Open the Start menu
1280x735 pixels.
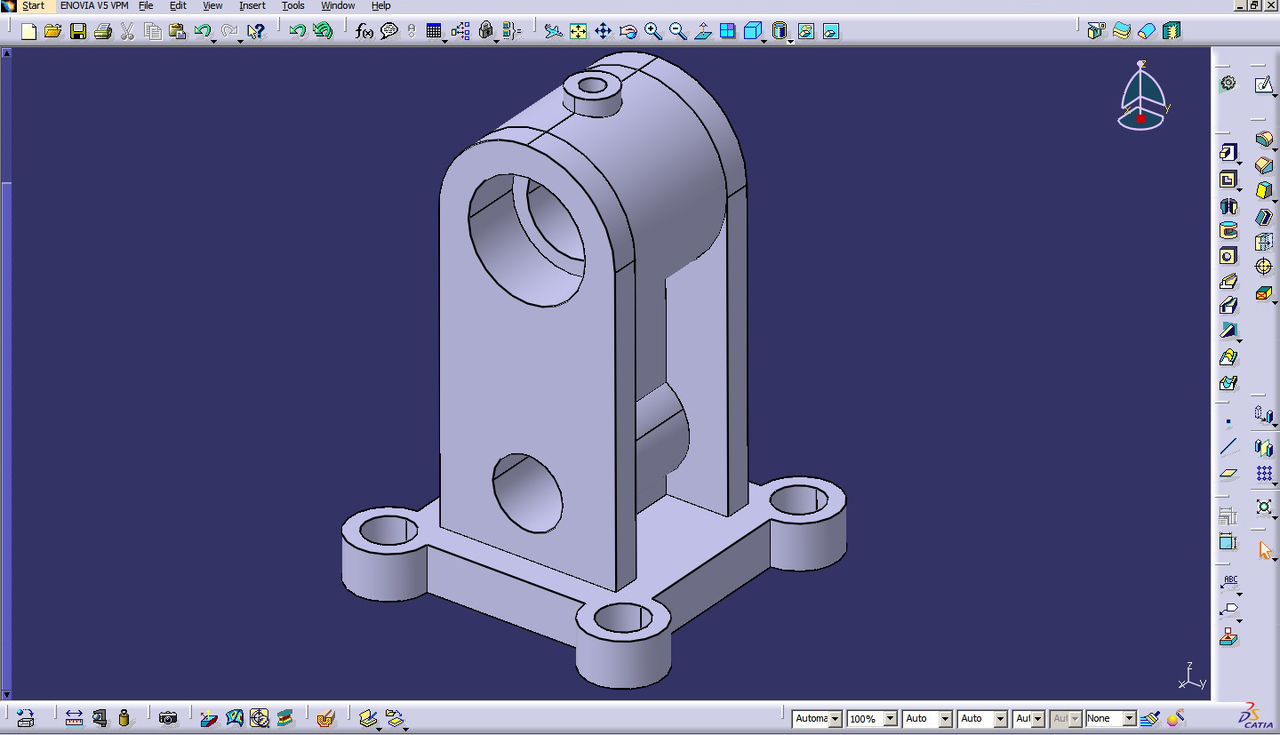click(x=33, y=6)
